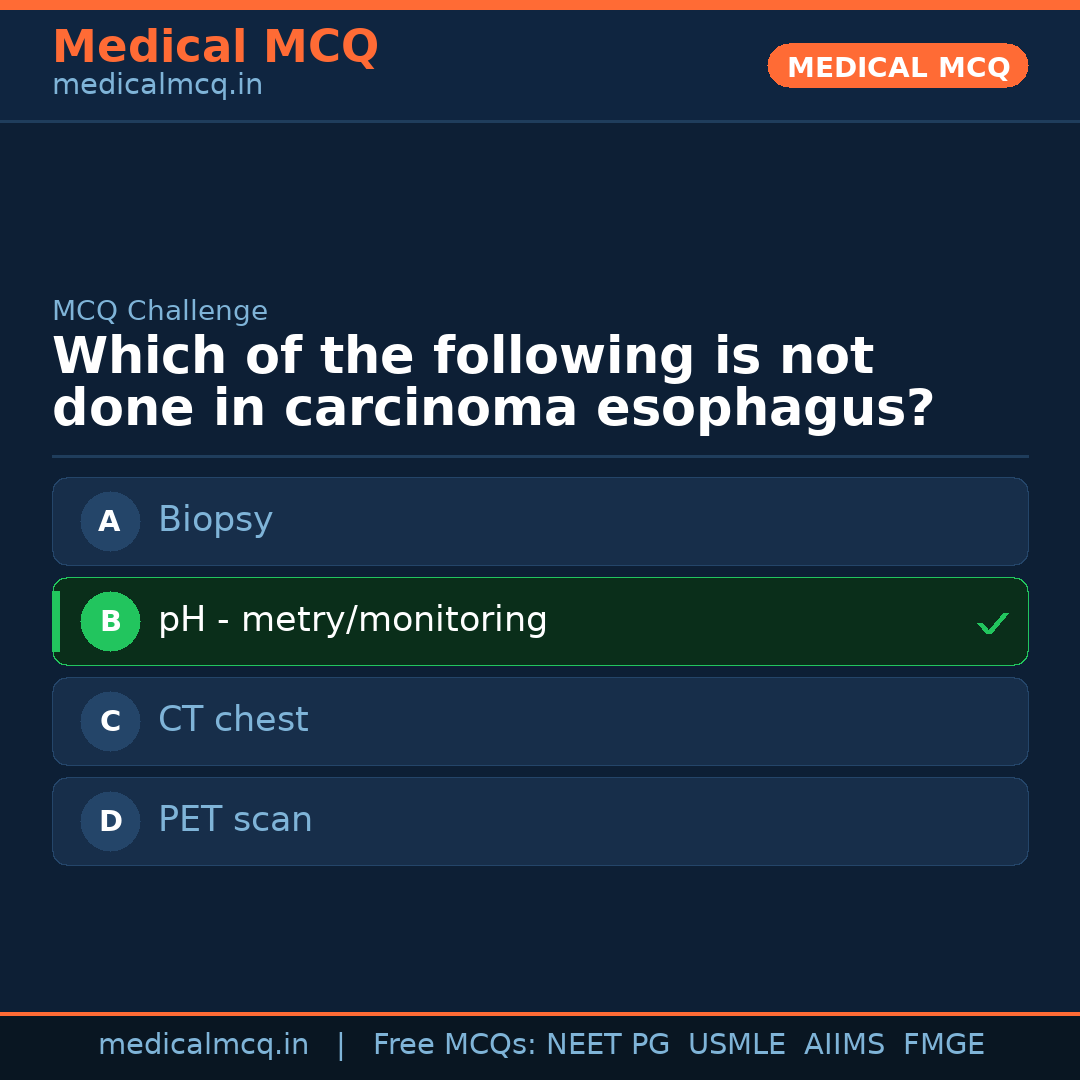Click the "MCQ Challenge" label

tap(160, 311)
